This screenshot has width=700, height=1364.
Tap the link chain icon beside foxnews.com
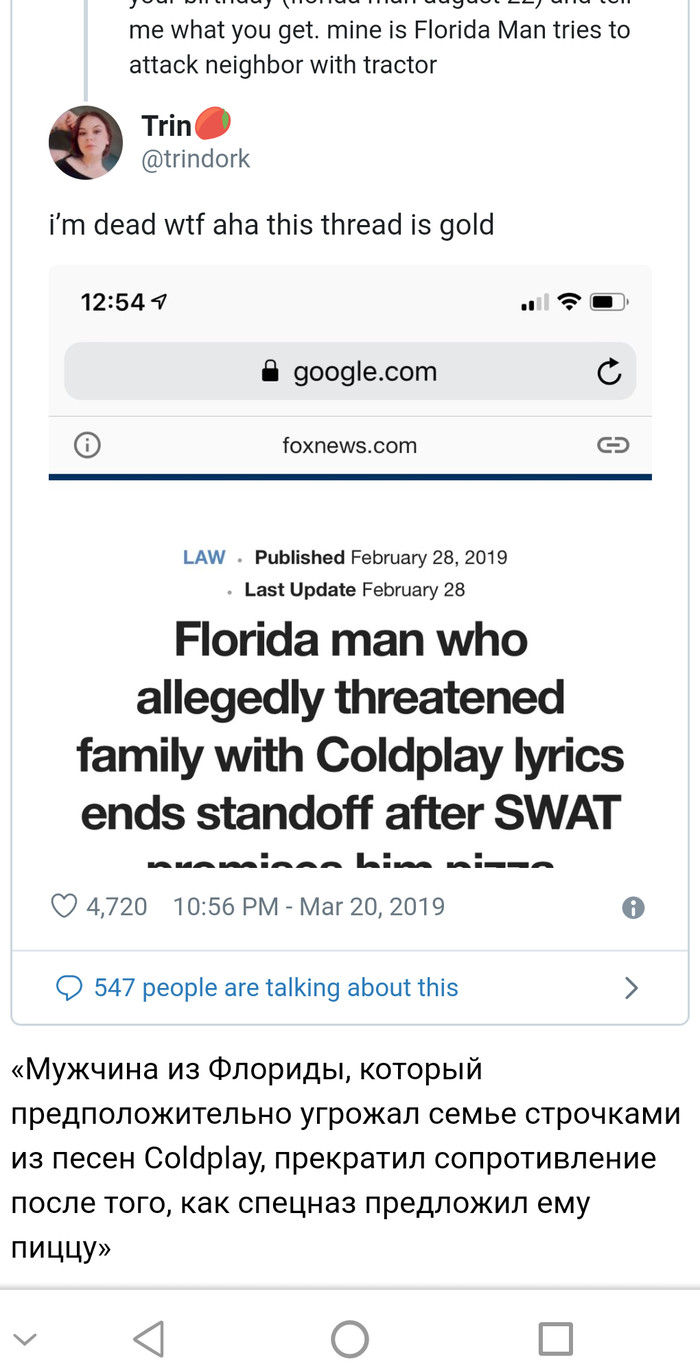(x=613, y=445)
